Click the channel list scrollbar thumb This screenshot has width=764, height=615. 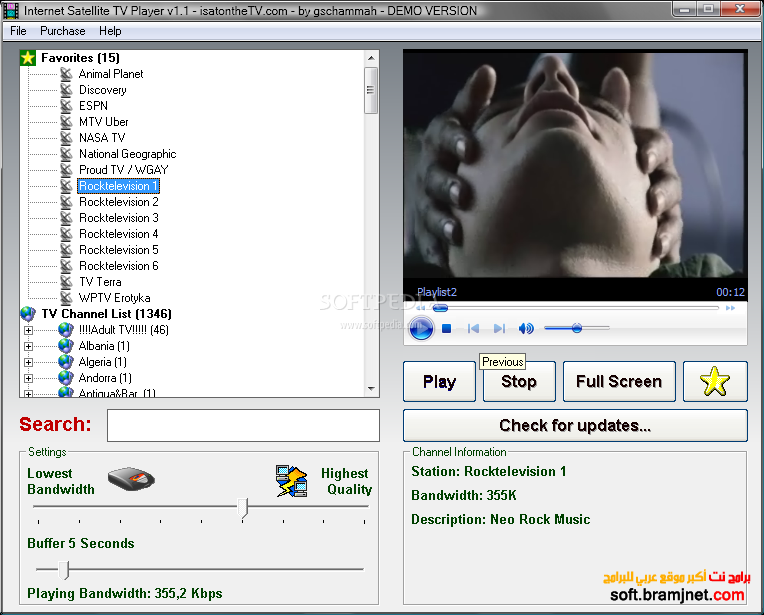371,91
